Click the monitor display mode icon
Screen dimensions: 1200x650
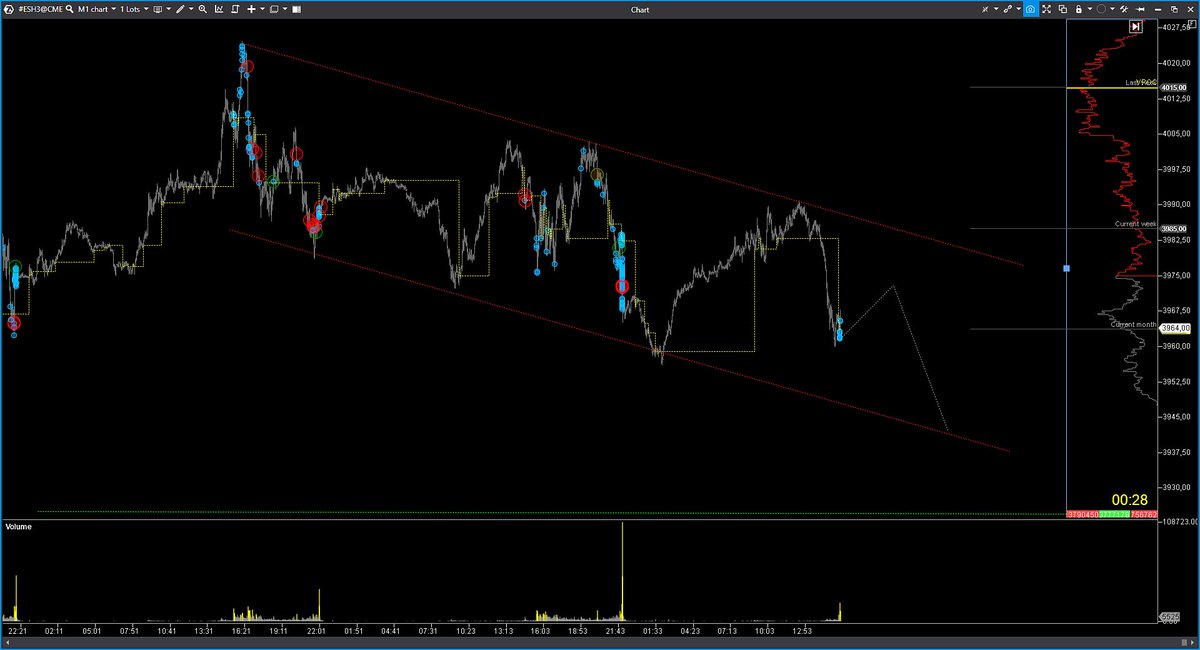[158, 9]
